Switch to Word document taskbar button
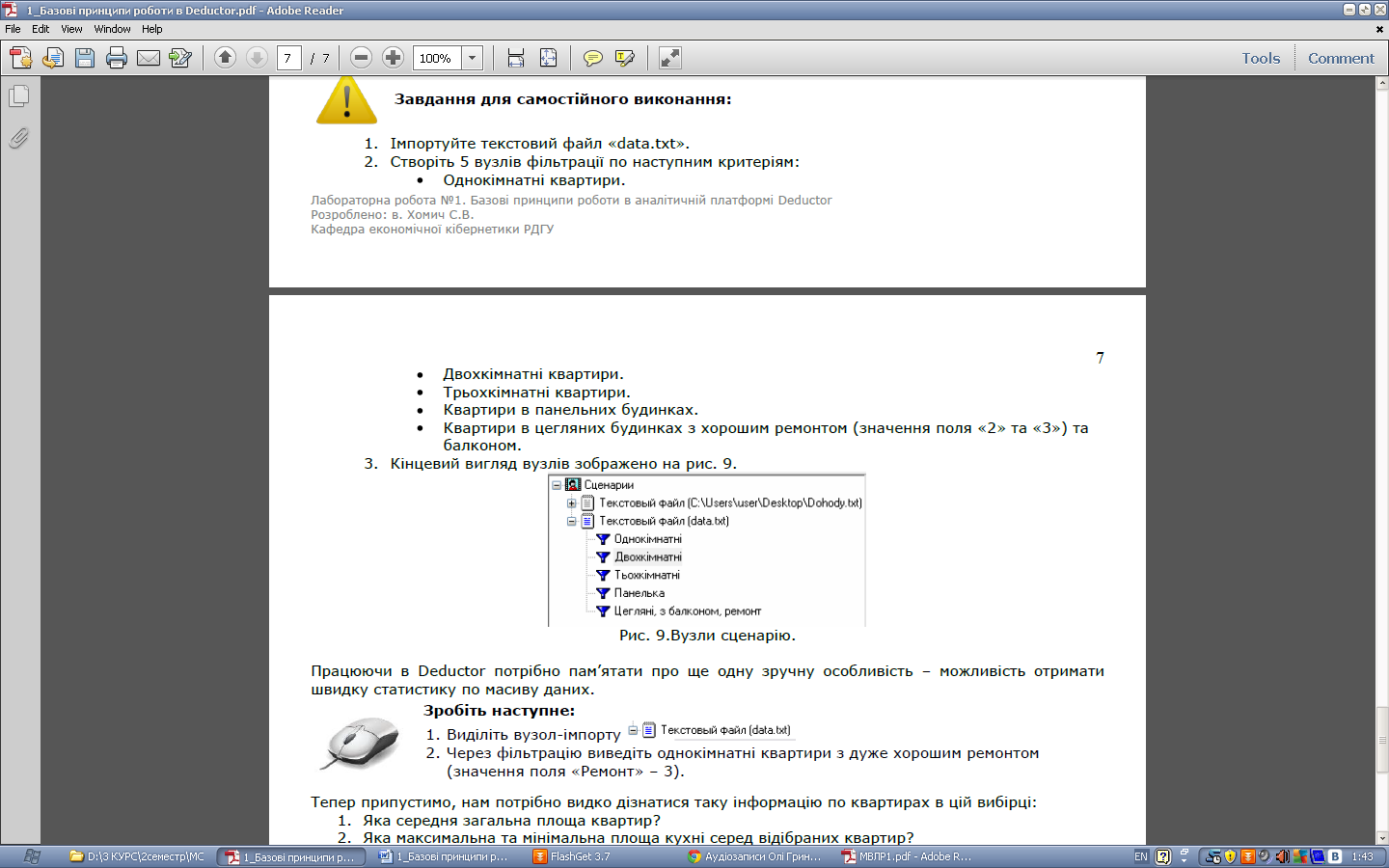This screenshot has height=868, width=1389. (445, 856)
